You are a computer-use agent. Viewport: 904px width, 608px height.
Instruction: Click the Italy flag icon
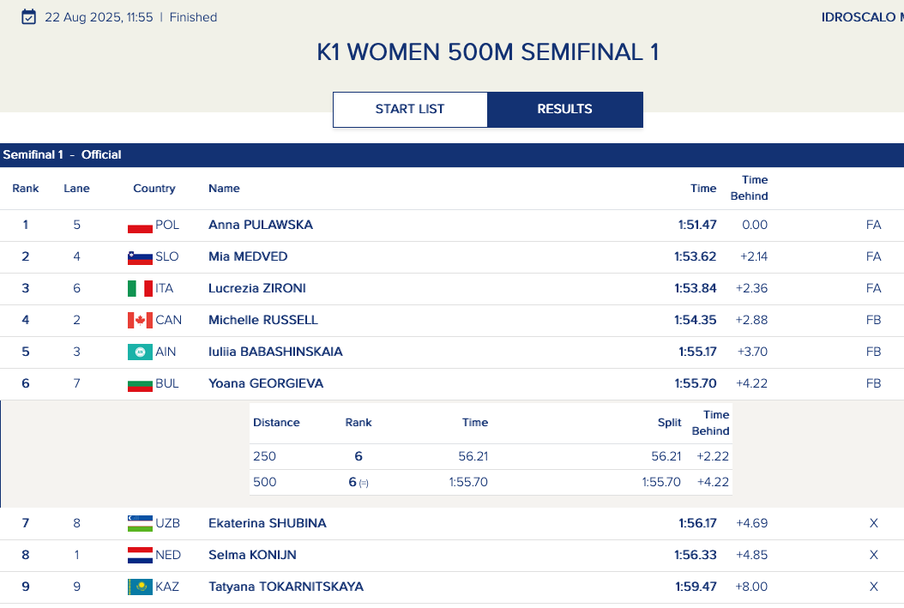[140, 289]
